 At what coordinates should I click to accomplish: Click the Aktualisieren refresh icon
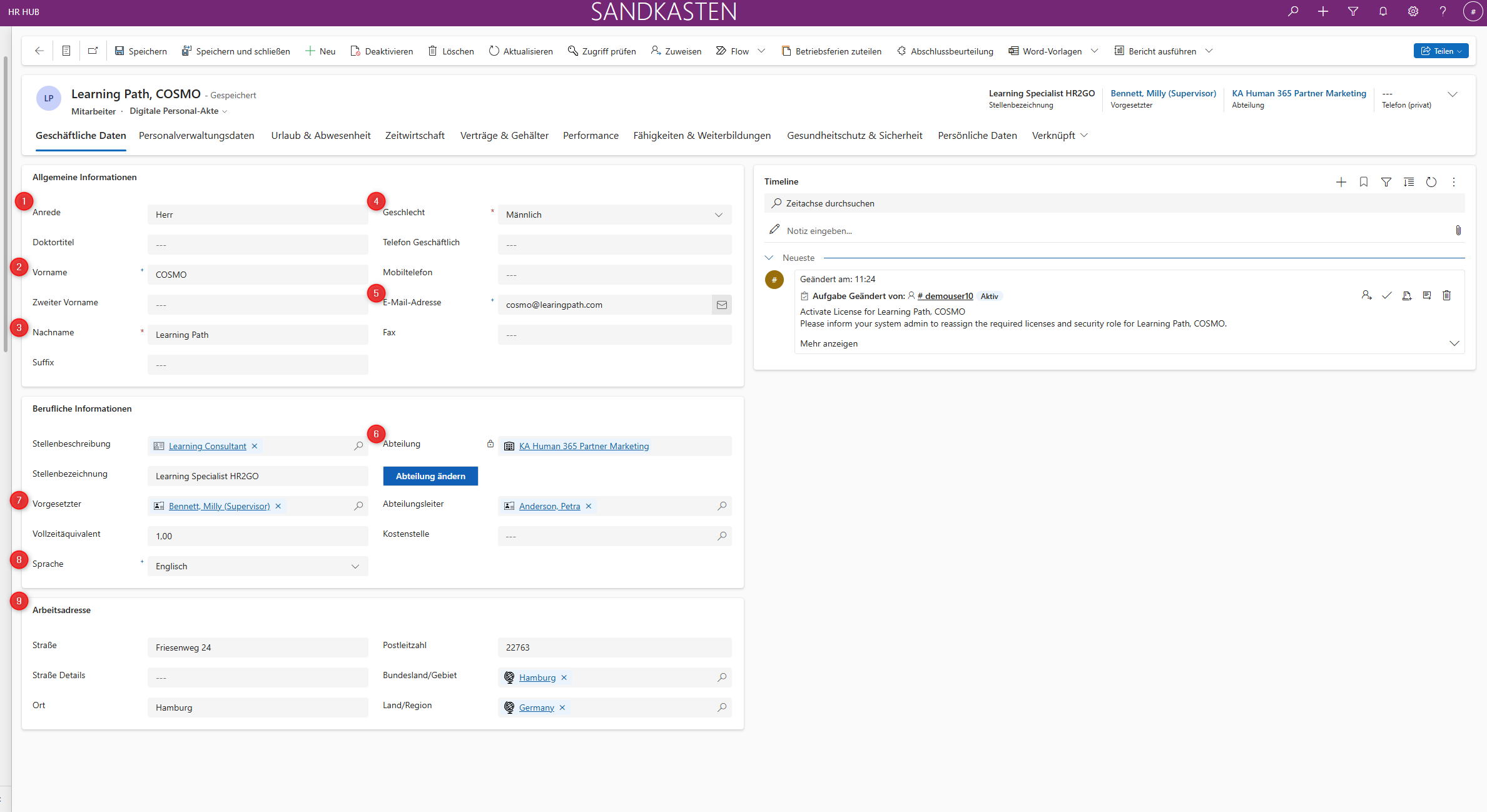pos(494,51)
